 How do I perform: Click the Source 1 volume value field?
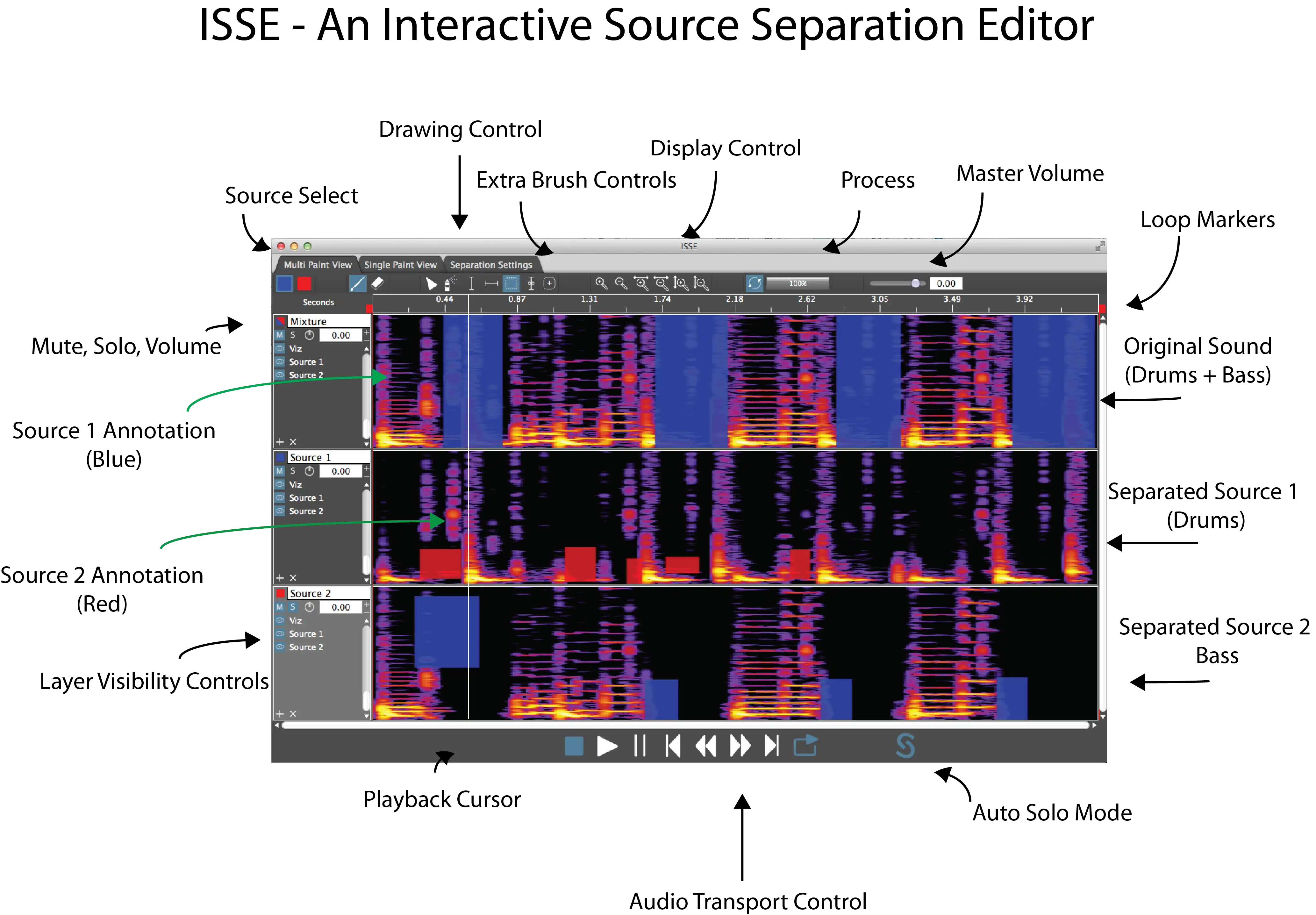coord(341,472)
